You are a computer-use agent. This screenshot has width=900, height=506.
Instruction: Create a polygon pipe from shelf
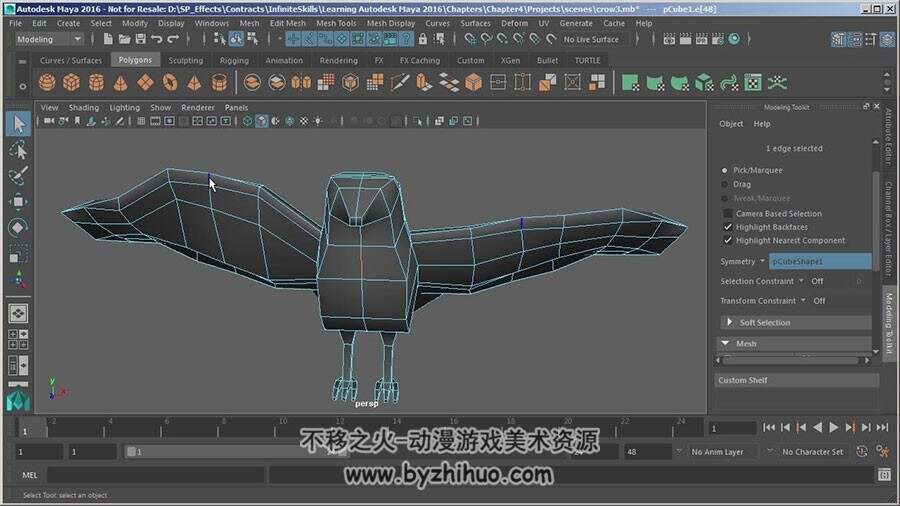pyautogui.click(x=219, y=83)
